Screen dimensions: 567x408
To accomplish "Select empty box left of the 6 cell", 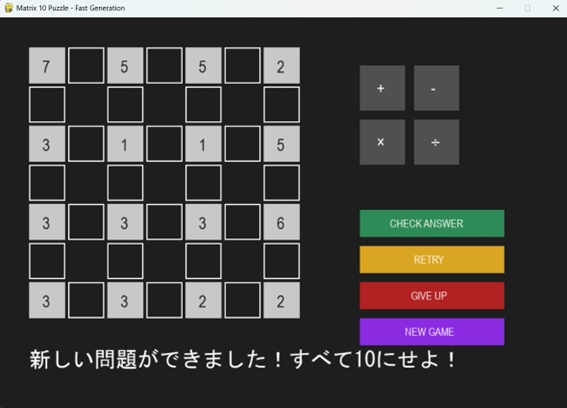I will point(242,222).
